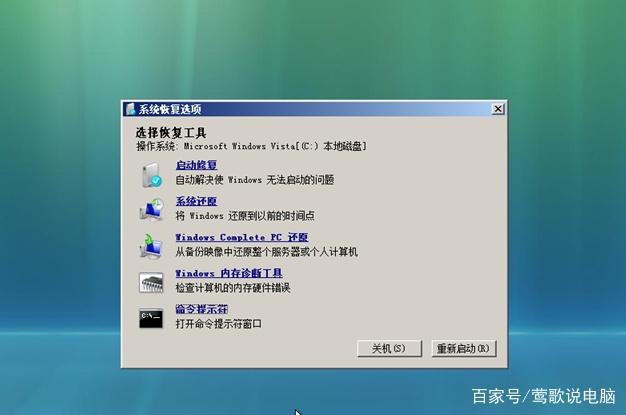The height and width of the screenshot is (415, 626).
Task: Open the 启动修复 link
Action: click(x=196, y=165)
